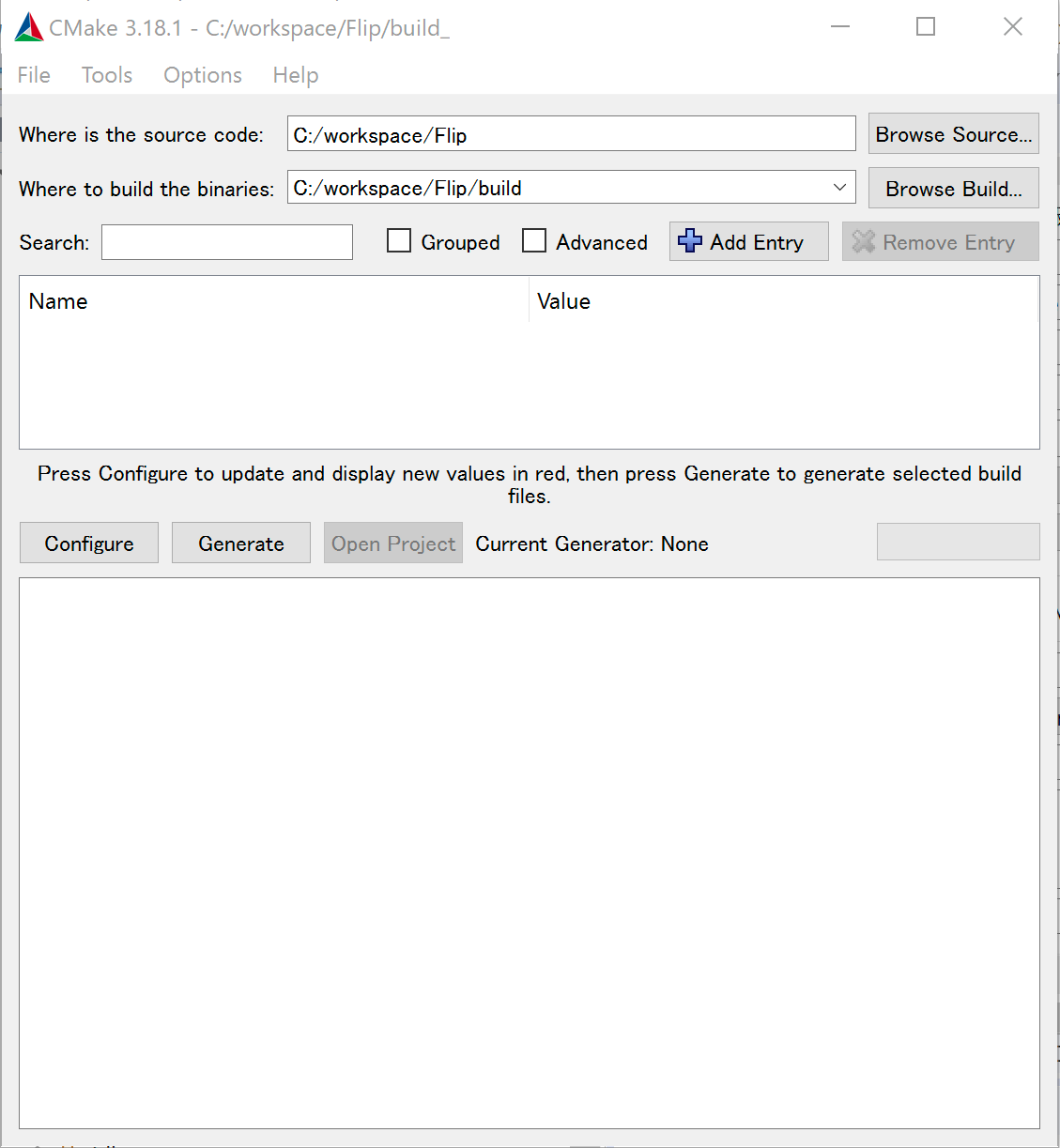This screenshot has height=1148, width=1060.
Task: Focus the Search input field
Action: pos(227,242)
